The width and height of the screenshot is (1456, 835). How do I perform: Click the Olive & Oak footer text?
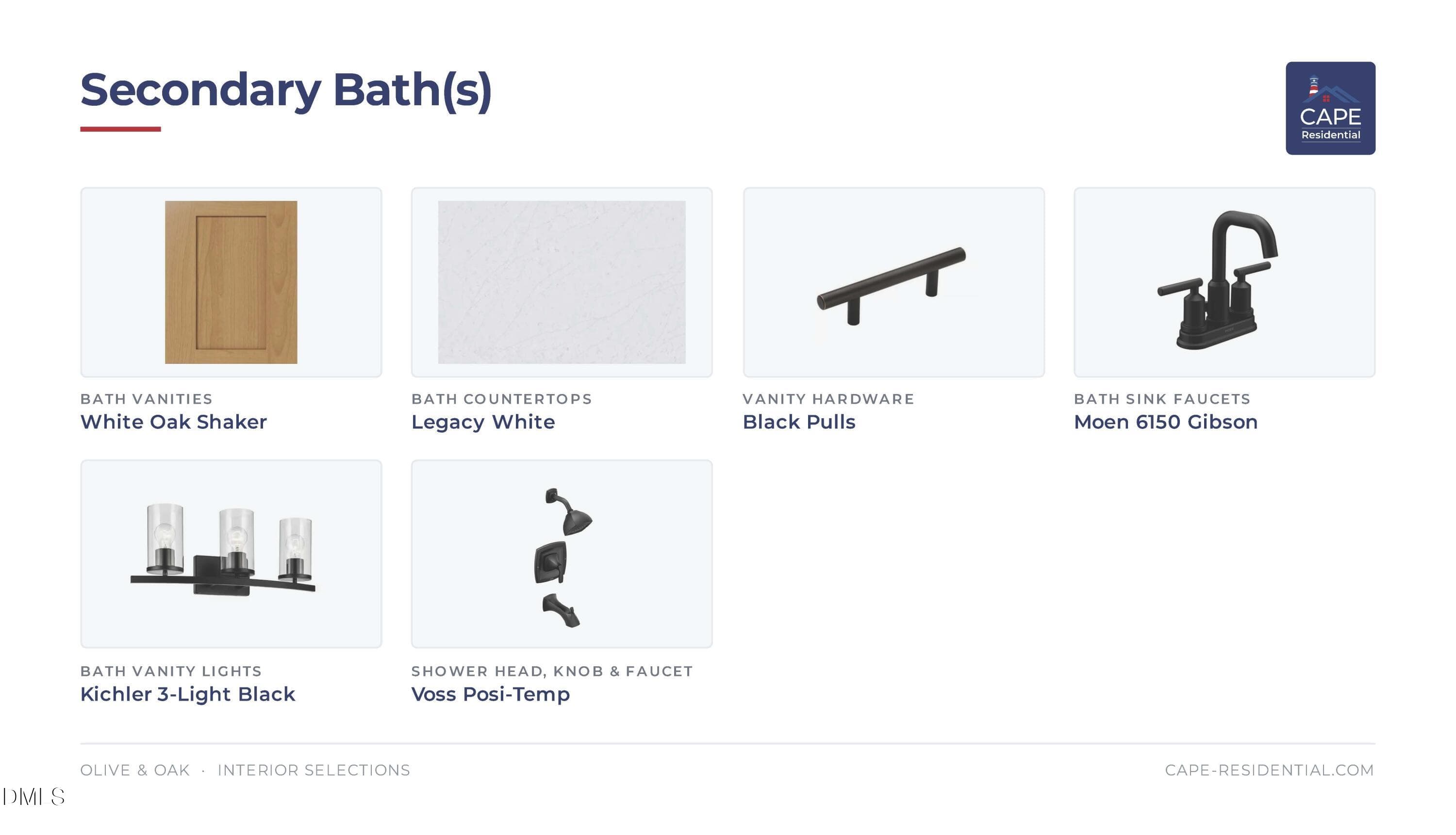point(135,770)
